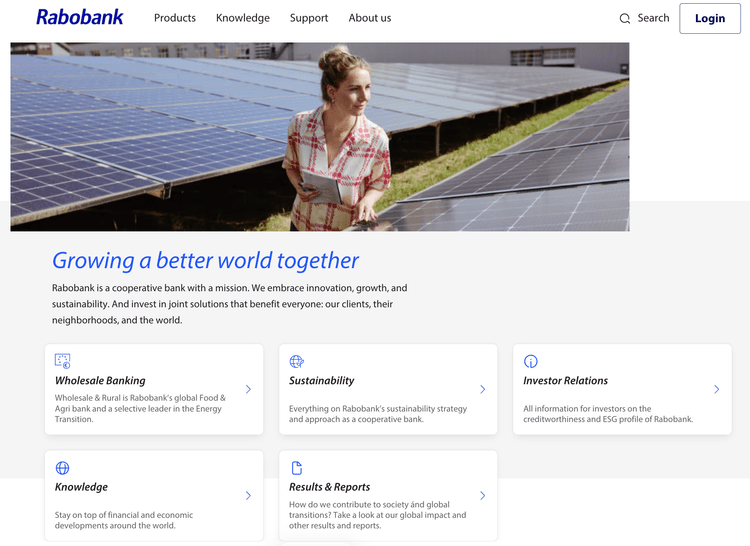
Task: Click the chevron on Sustainability card
Action: pos(483,389)
